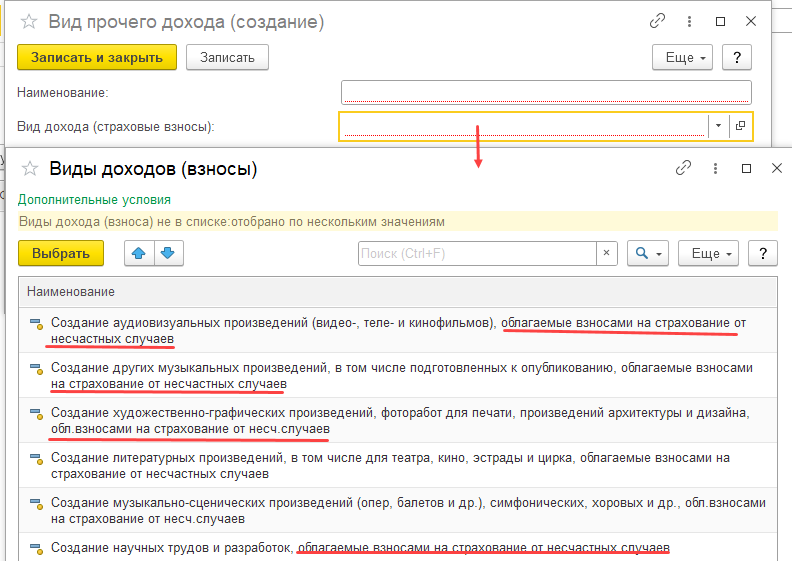Open magnifier search options dropdown
The width and height of the screenshot is (792, 561).
tap(648, 253)
